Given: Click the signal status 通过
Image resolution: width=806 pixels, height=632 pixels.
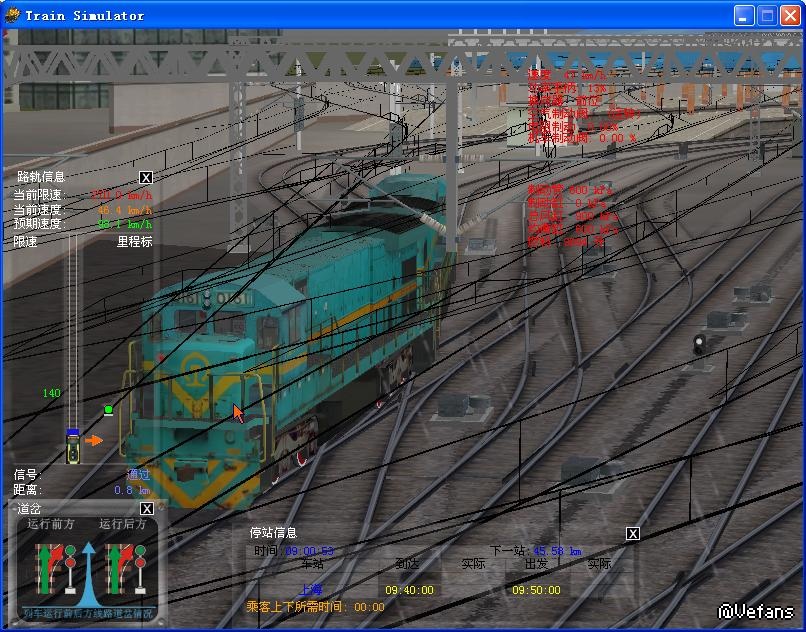Looking at the screenshot, I should 138,475.
